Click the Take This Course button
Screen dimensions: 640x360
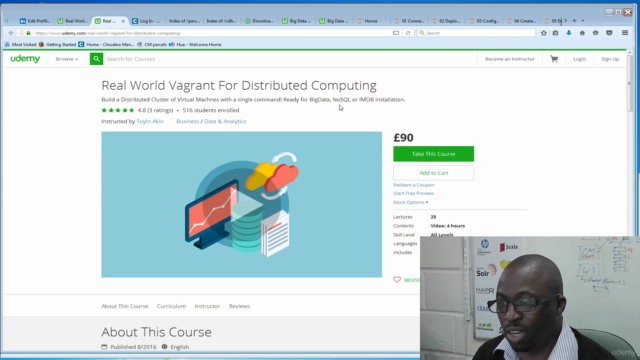pos(433,154)
